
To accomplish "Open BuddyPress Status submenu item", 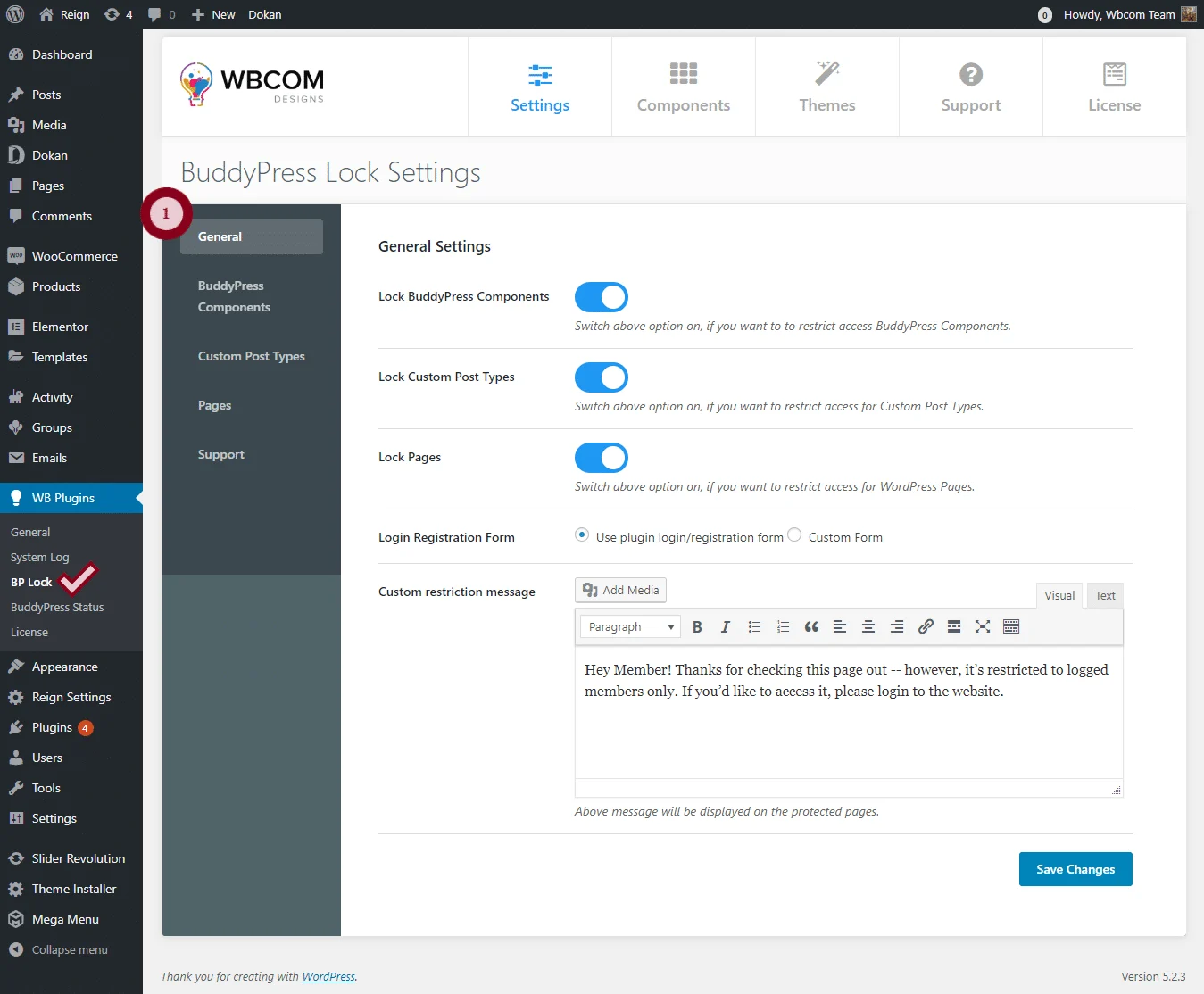I will [57, 607].
